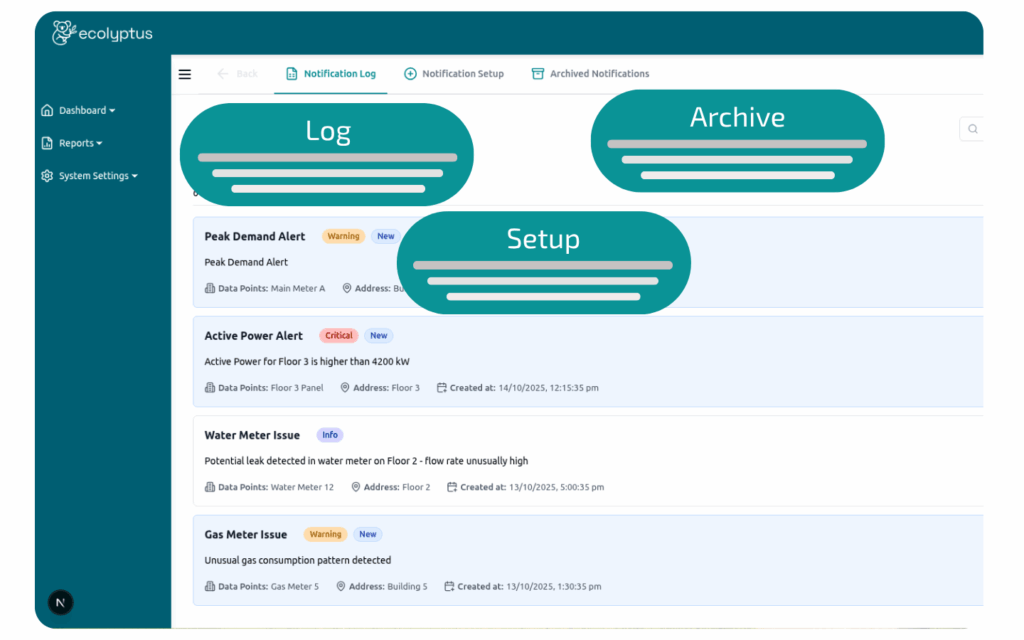Expand the Reports sidebar menu
Image resolution: width=1024 pixels, height=640 pixels.
(x=80, y=144)
